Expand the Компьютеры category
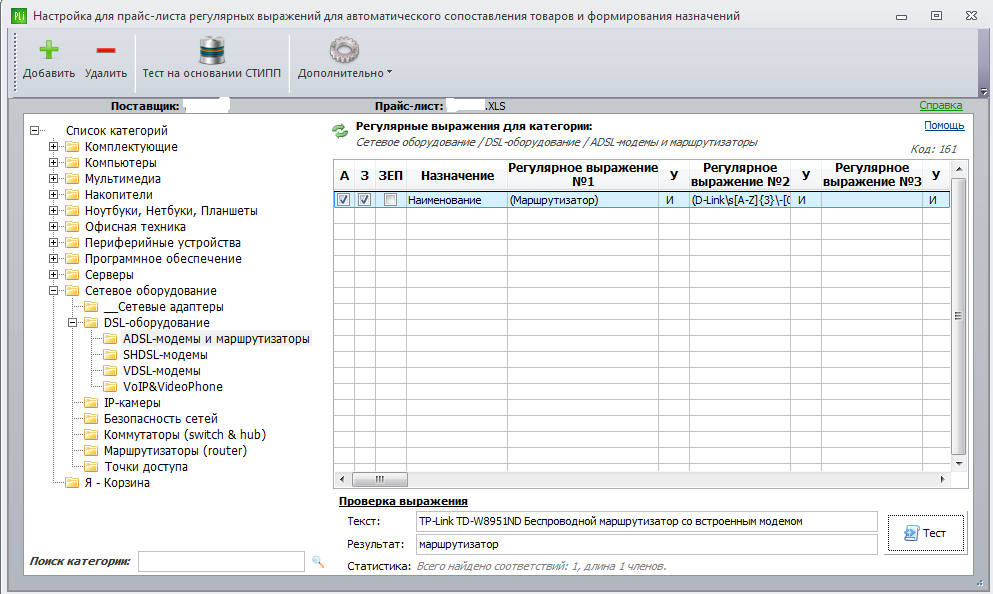The image size is (993, 594). click(x=53, y=163)
